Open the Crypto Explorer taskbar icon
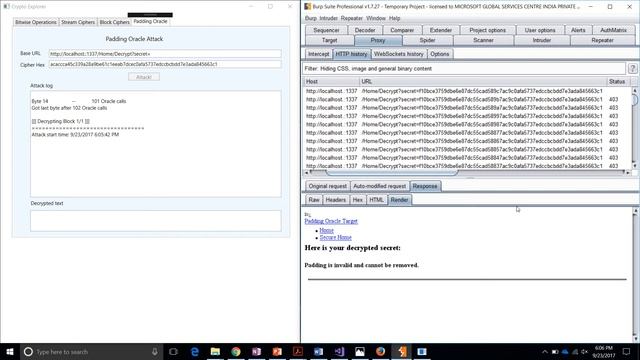Viewport: 640px width, 360px height. pos(422,351)
